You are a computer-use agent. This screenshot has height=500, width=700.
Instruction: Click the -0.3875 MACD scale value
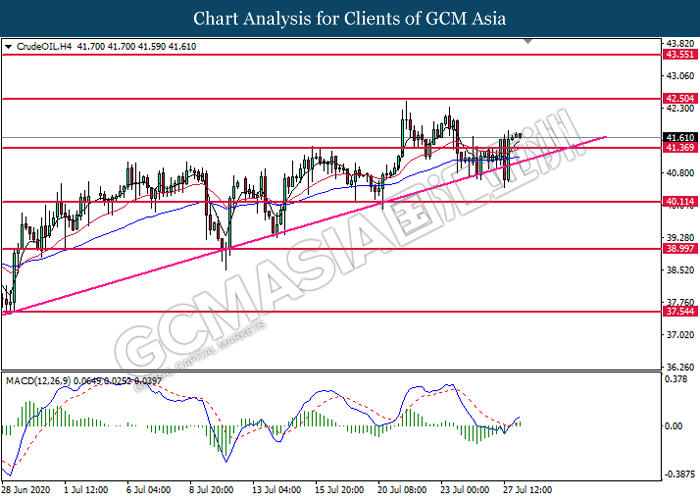(x=680, y=474)
